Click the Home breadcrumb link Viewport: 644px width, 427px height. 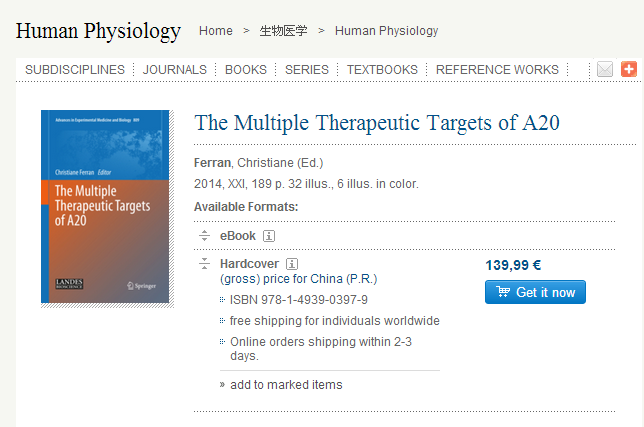click(215, 31)
